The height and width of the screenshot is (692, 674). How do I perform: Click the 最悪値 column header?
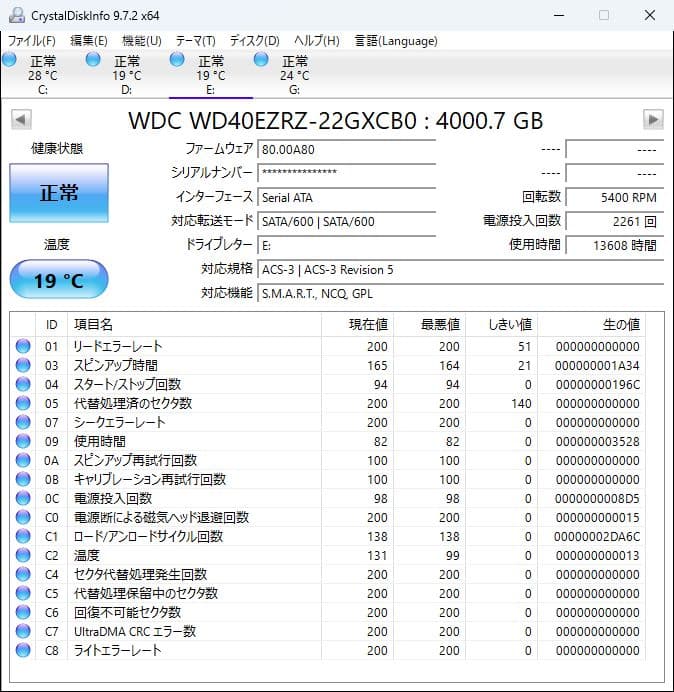point(429,324)
